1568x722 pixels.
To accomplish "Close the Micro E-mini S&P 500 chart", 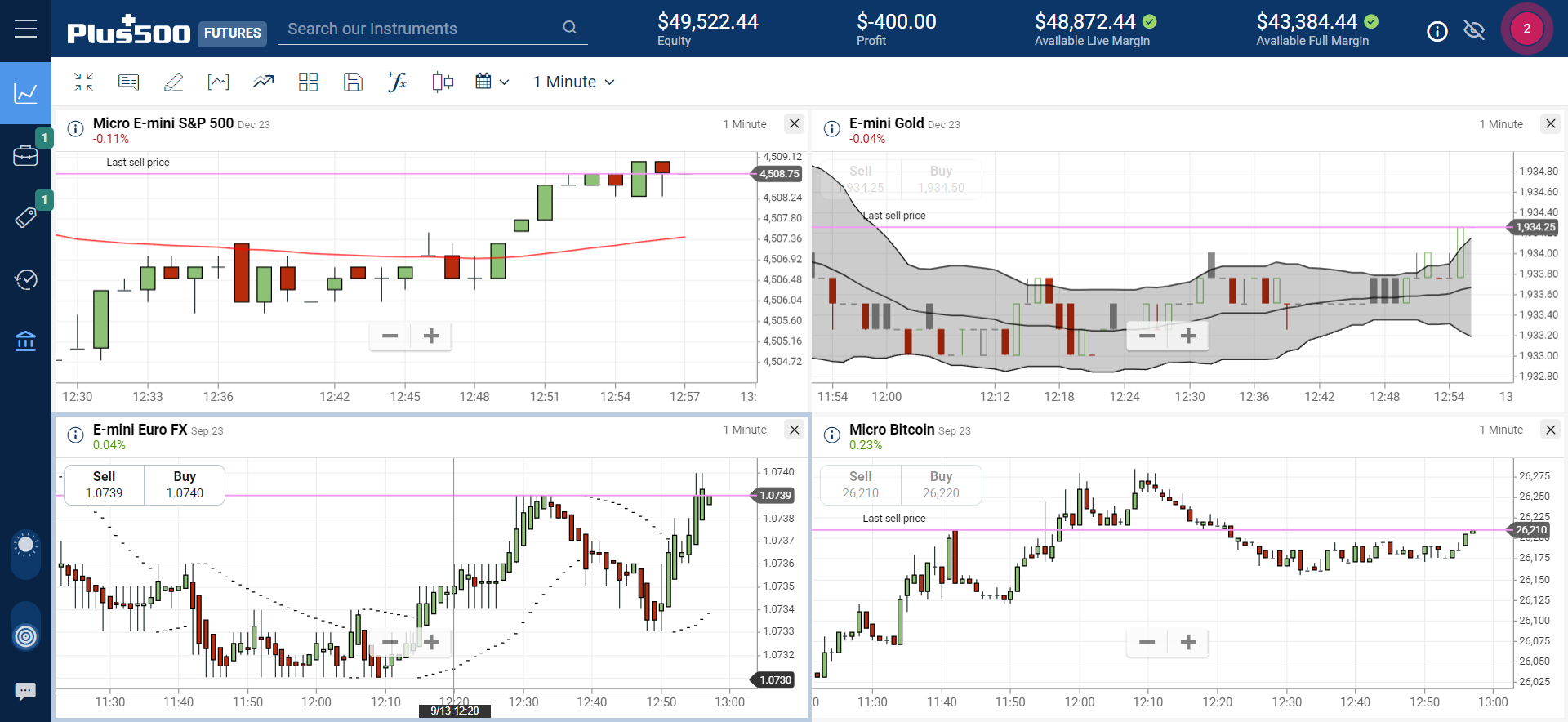I will 794,123.
